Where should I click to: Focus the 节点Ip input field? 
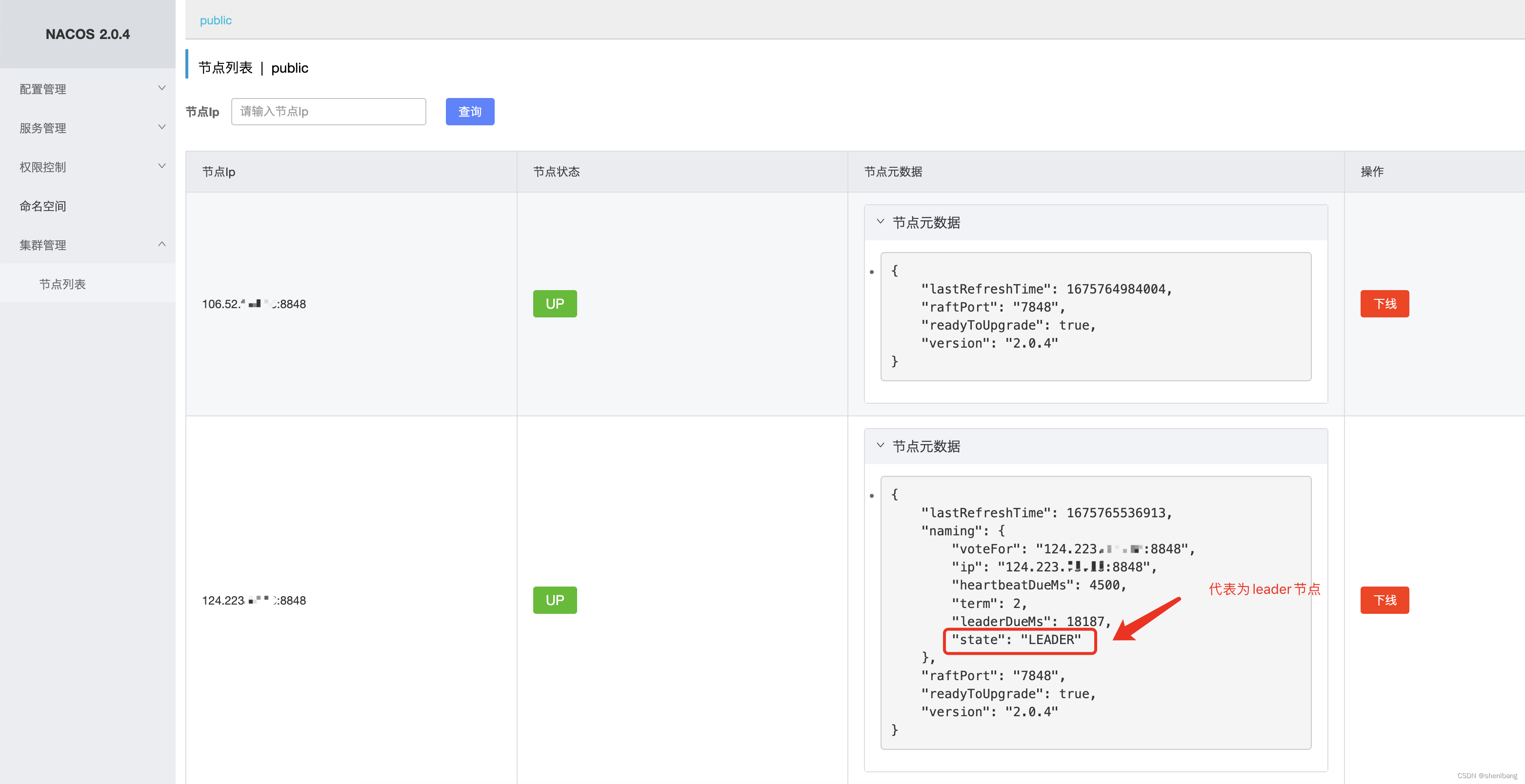tap(328, 112)
